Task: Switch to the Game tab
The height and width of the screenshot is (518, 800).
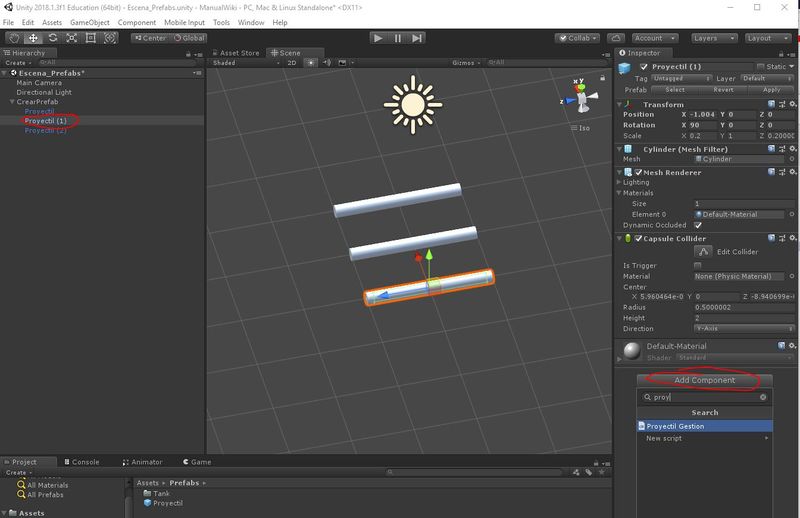Action: point(197,462)
